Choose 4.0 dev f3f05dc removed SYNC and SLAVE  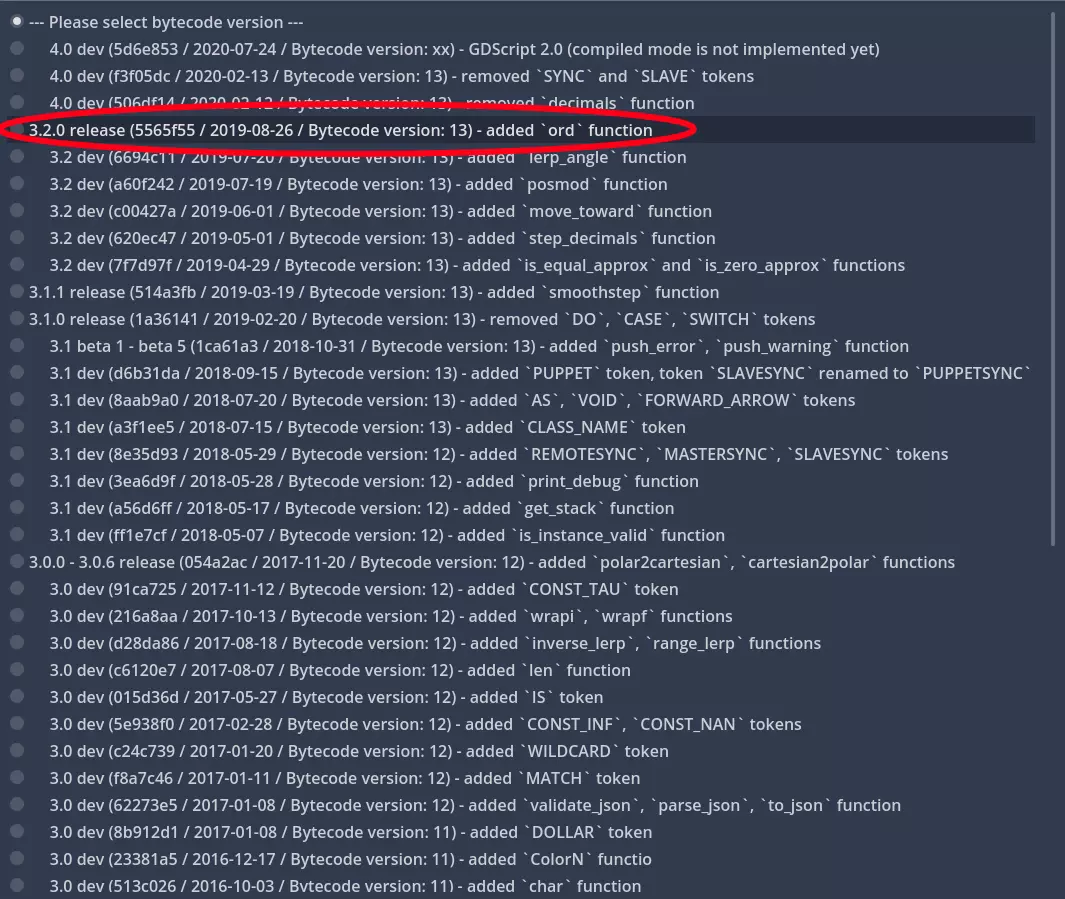[522, 76]
